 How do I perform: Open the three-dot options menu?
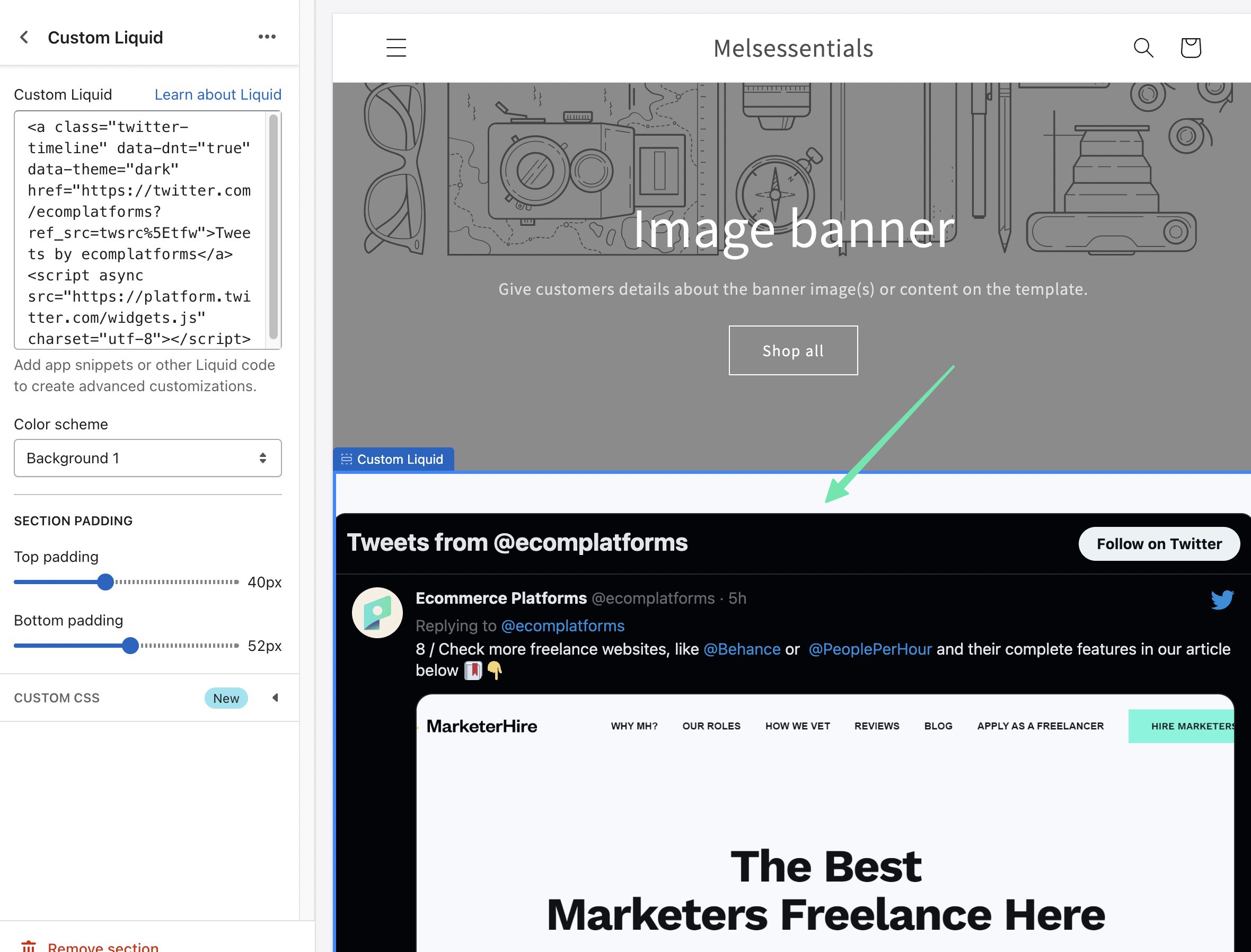point(267,37)
